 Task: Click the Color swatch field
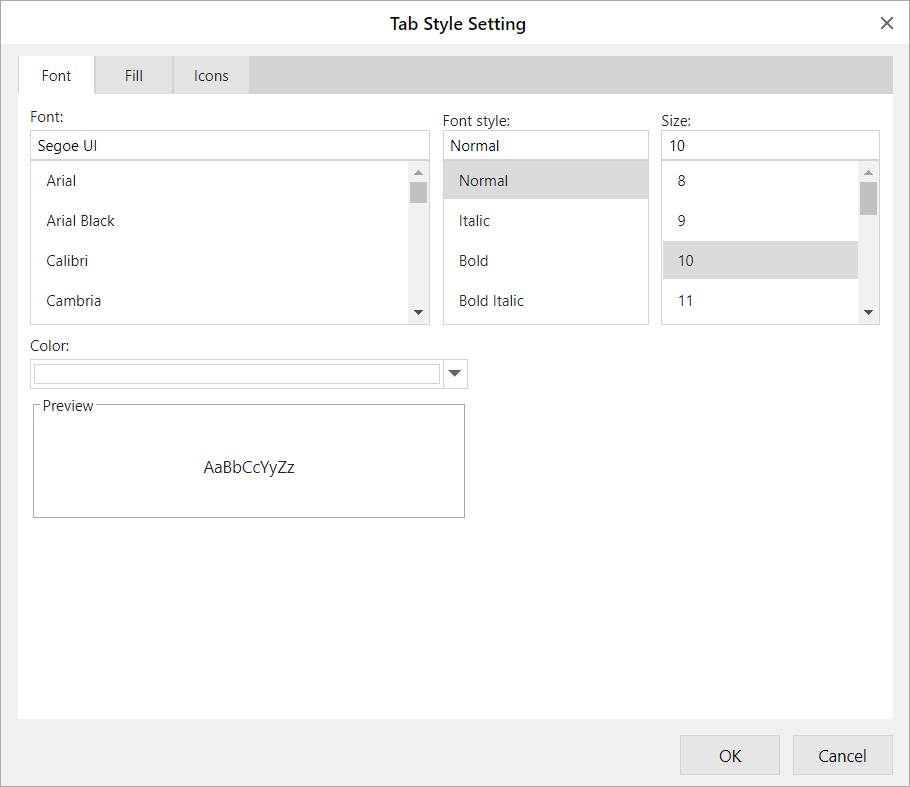click(237, 374)
